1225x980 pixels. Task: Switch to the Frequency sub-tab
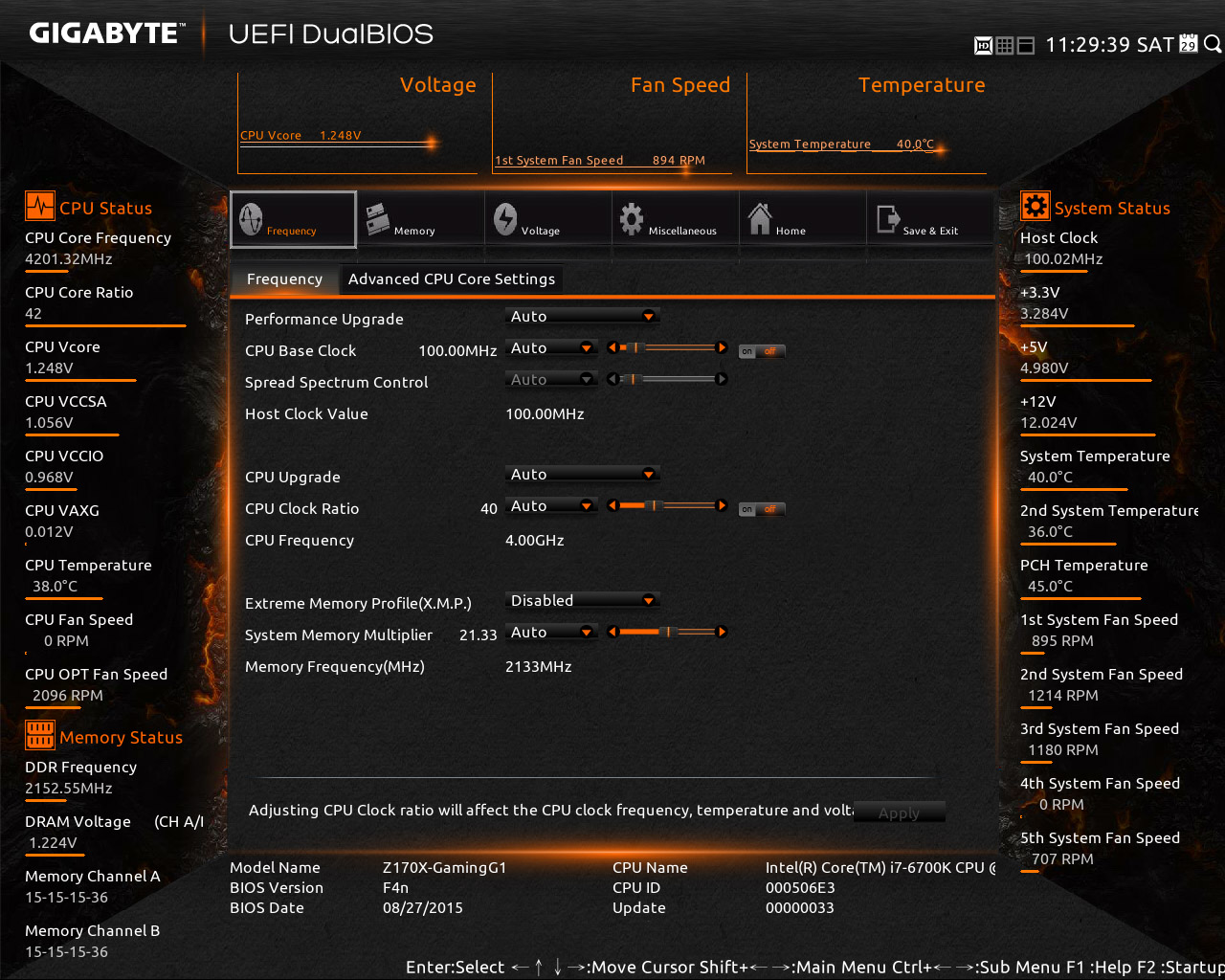284,279
